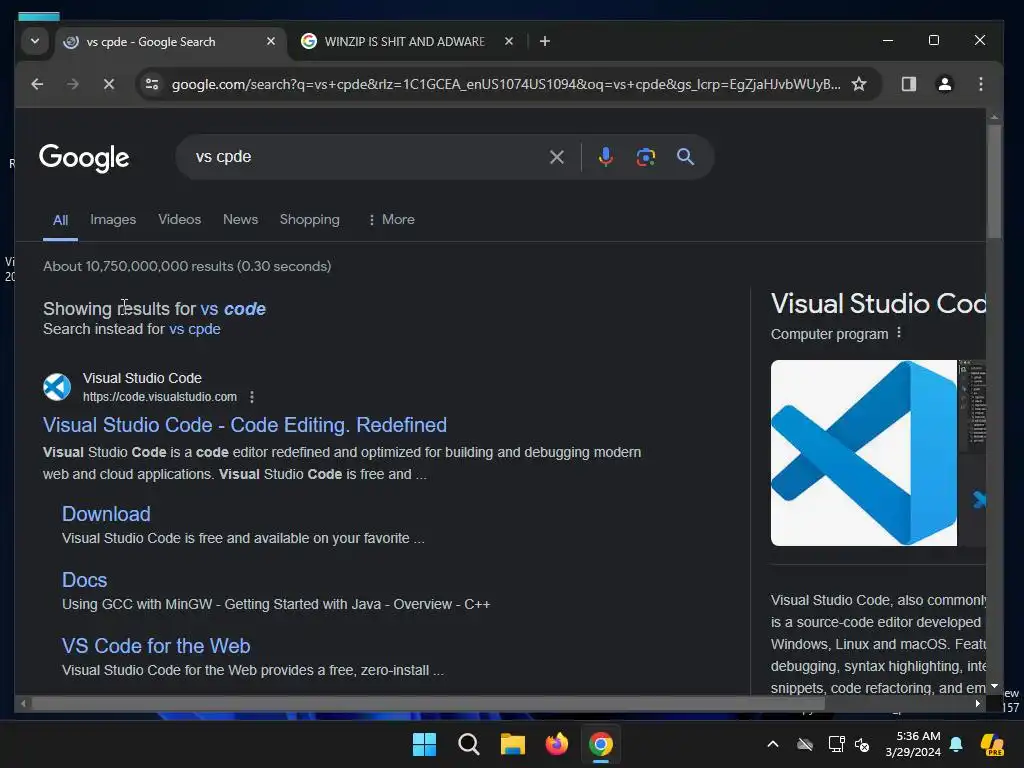View site information icon in address bar
Image resolution: width=1024 pixels, height=768 pixels.
pyautogui.click(x=152, y=84)
